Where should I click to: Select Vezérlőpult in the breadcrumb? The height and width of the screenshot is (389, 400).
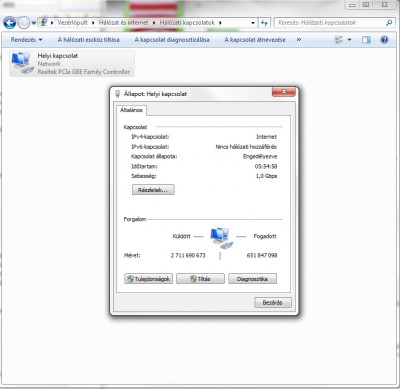pyautogui.click(x=72, y=23)
